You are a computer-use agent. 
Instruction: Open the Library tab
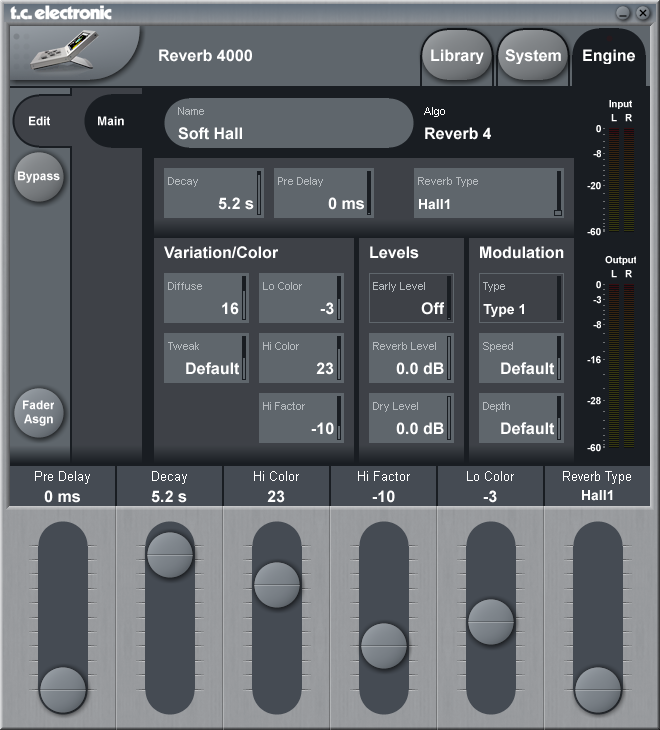(457, 56)
